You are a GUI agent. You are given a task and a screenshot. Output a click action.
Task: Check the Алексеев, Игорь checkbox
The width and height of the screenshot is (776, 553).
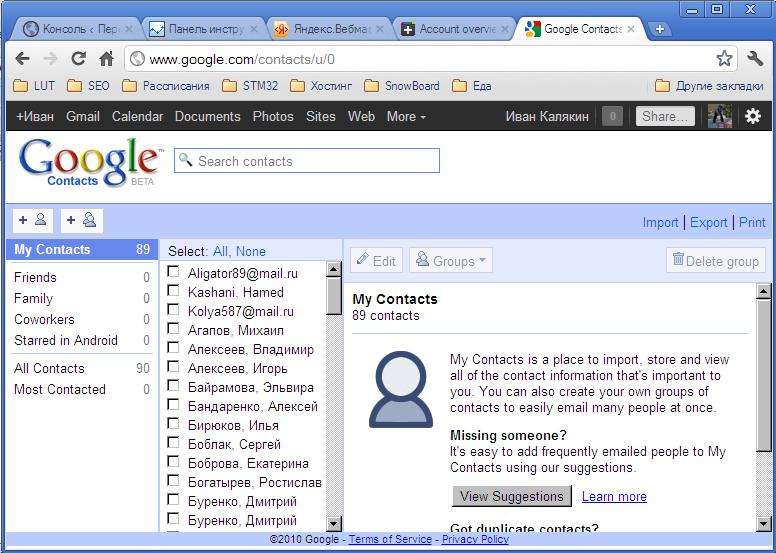point(173,367)
